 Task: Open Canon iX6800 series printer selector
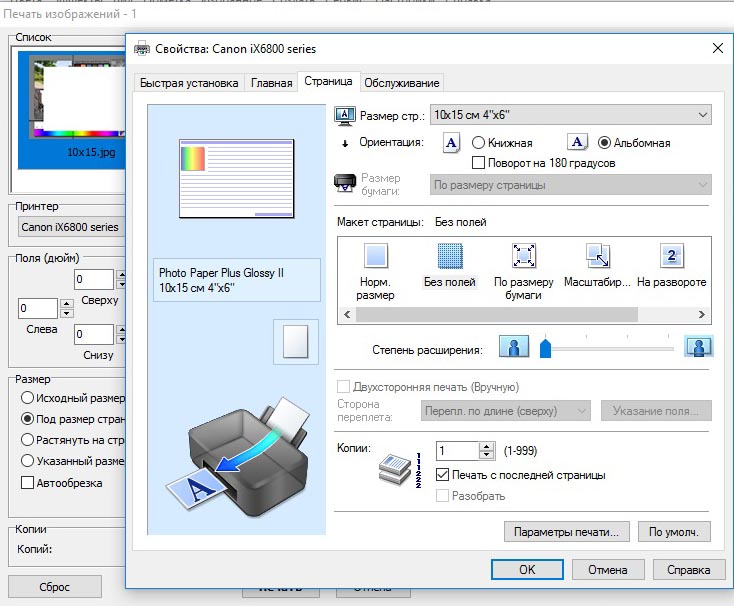pyautogui.click(x=72, y=227)
